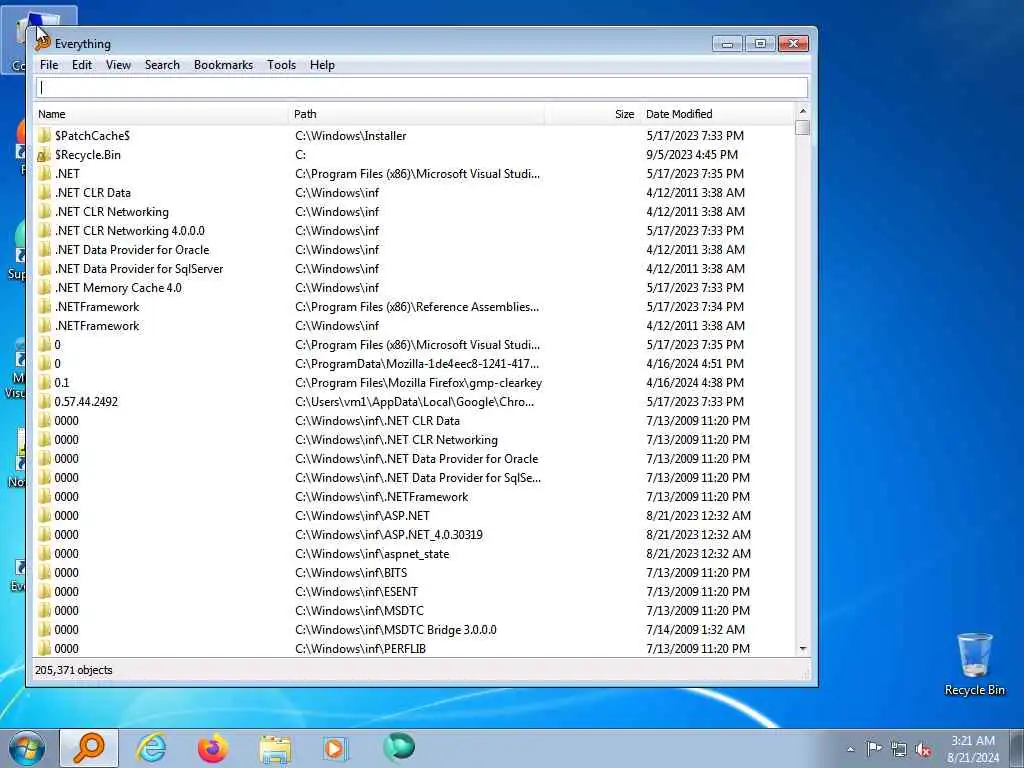
Task: Sort results by Name column header
Action: pos(161,114)
